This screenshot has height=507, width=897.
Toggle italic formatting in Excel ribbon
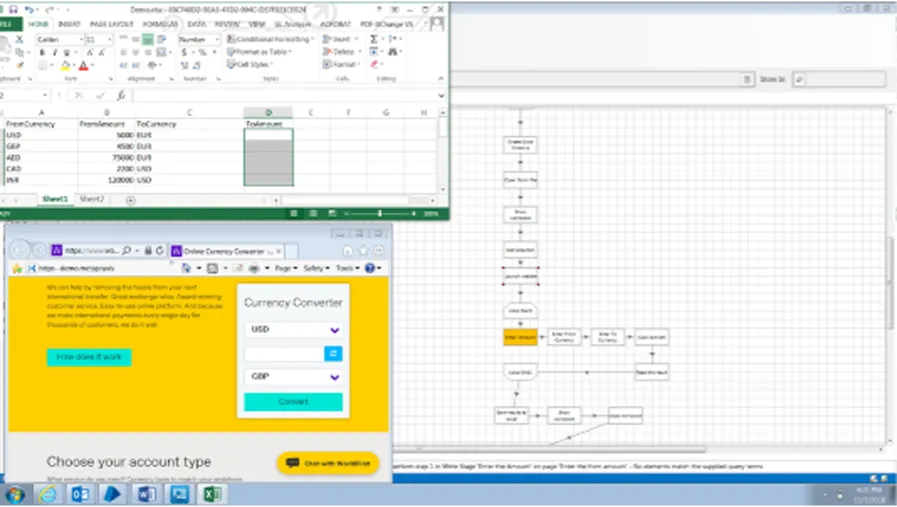(54, 53)
